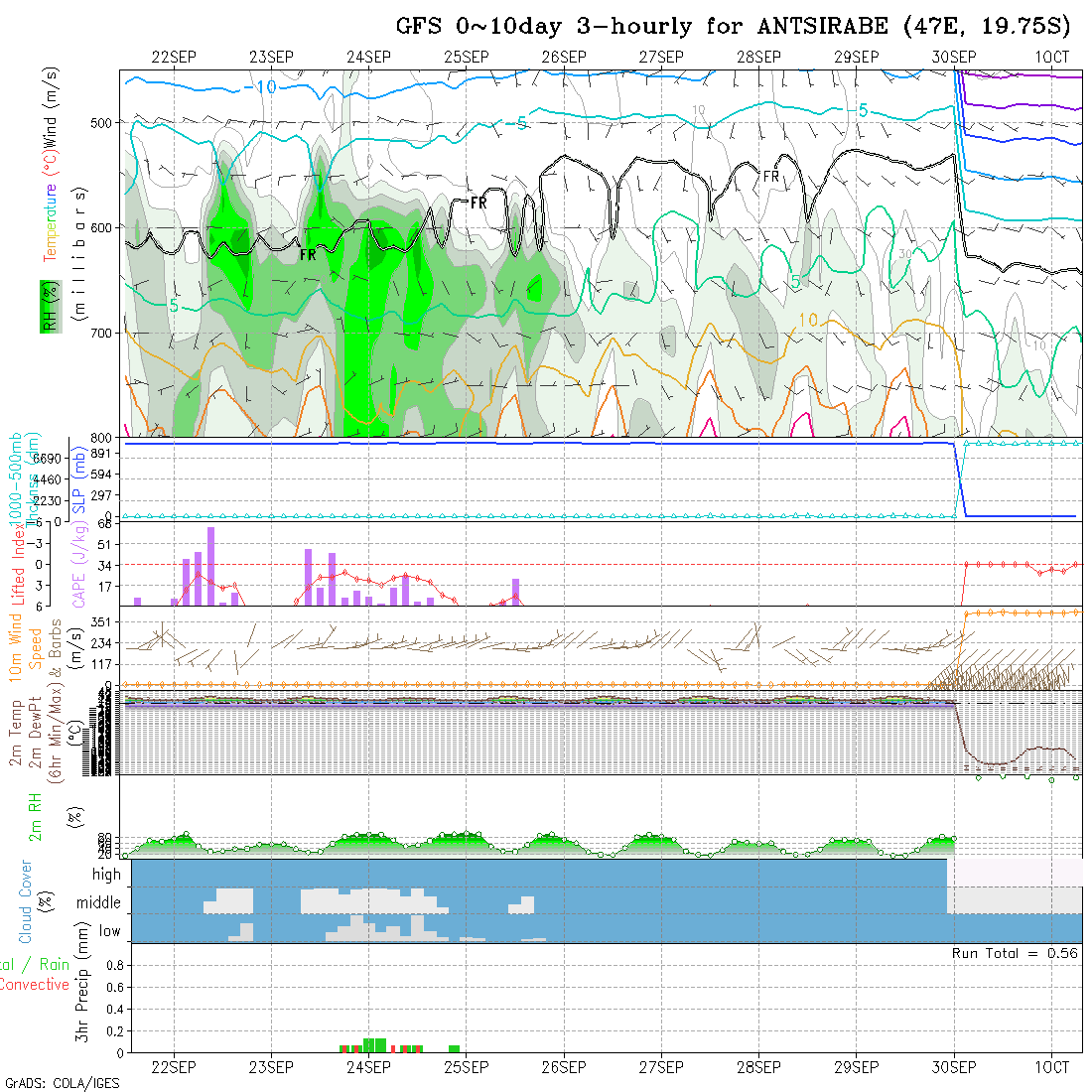Click the Cloud Cover axis label
The height and width of the screenshot is (1092, 1092).
coord(26,901)
